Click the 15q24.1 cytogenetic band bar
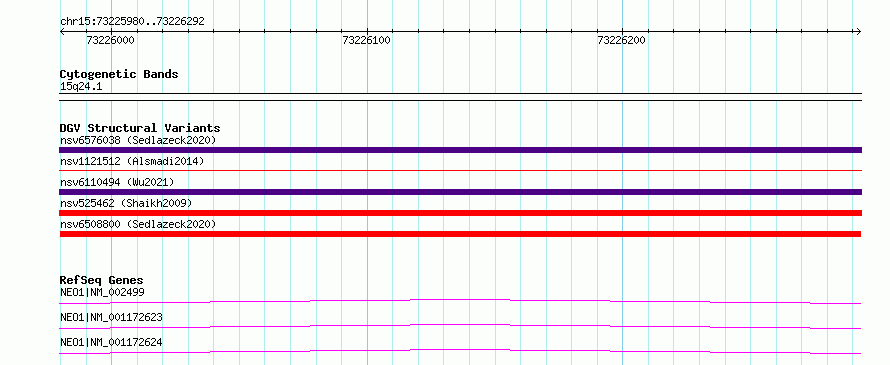The image size is (890, 365). [x=460, y=97]
